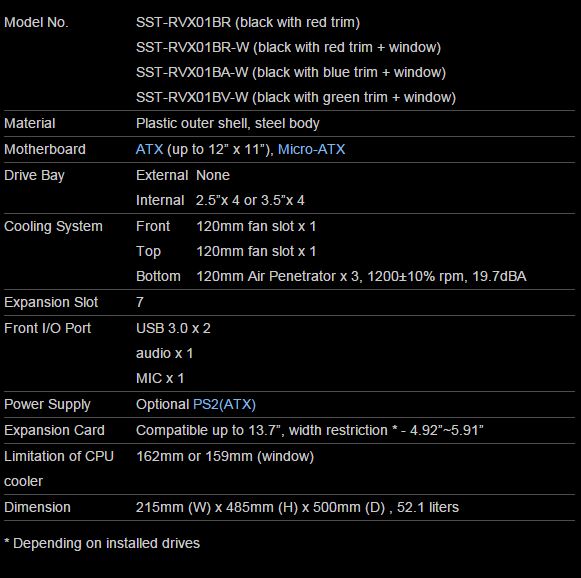581x578 pixels.
Task: Click the Expansion Card compatibility text
Action: click(x=310, y=430)
